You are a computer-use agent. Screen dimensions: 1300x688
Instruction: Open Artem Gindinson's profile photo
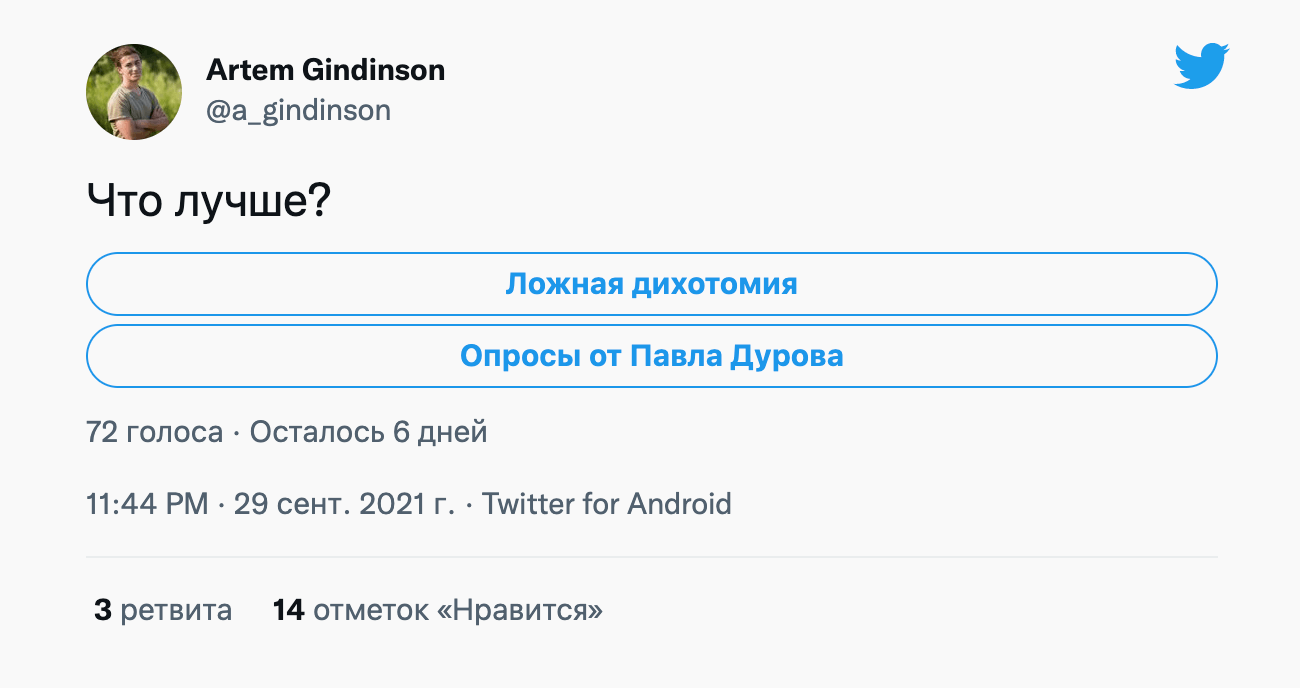[134, 92]
